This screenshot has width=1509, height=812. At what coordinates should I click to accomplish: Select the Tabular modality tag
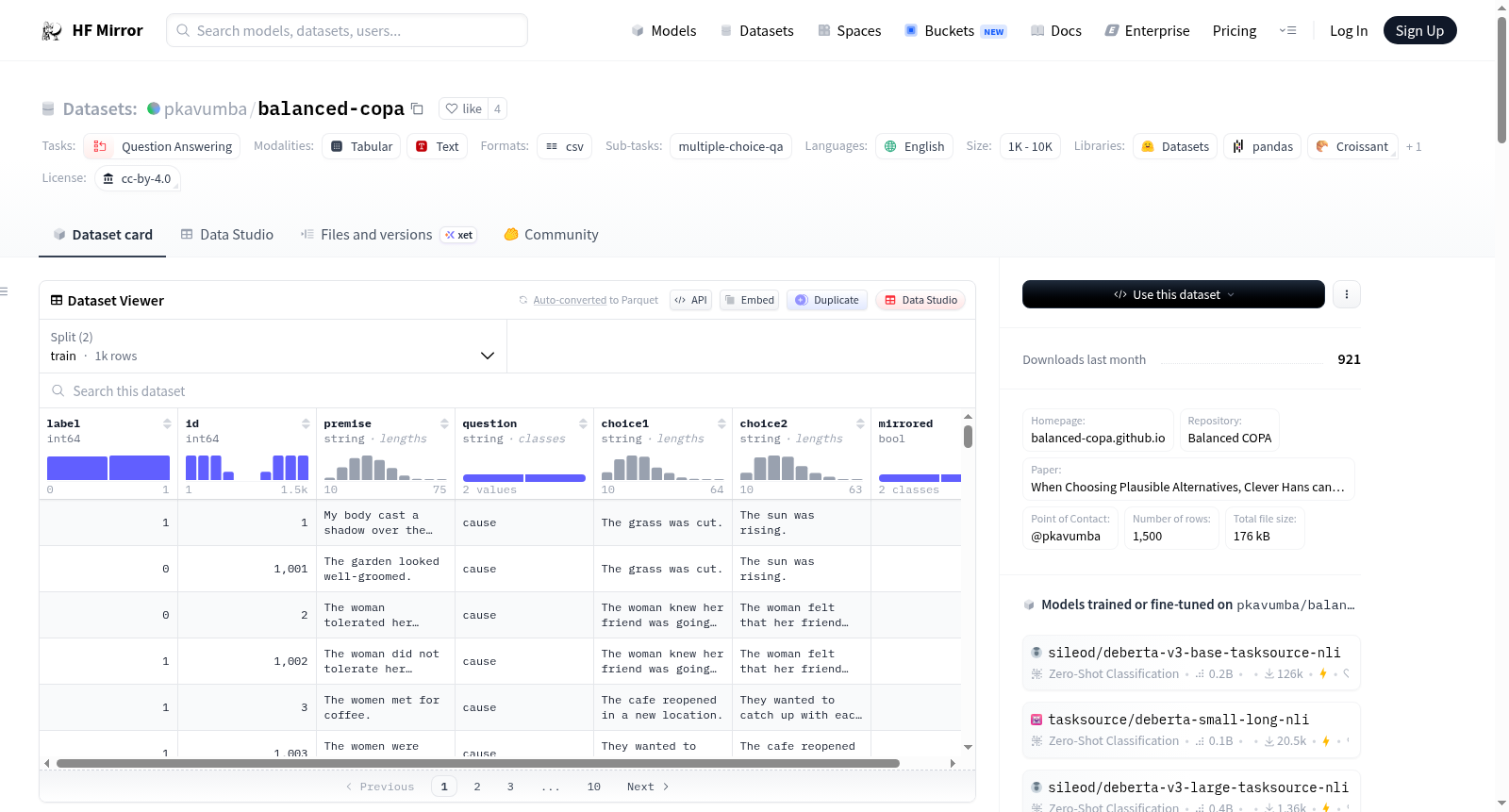point(361,146)
